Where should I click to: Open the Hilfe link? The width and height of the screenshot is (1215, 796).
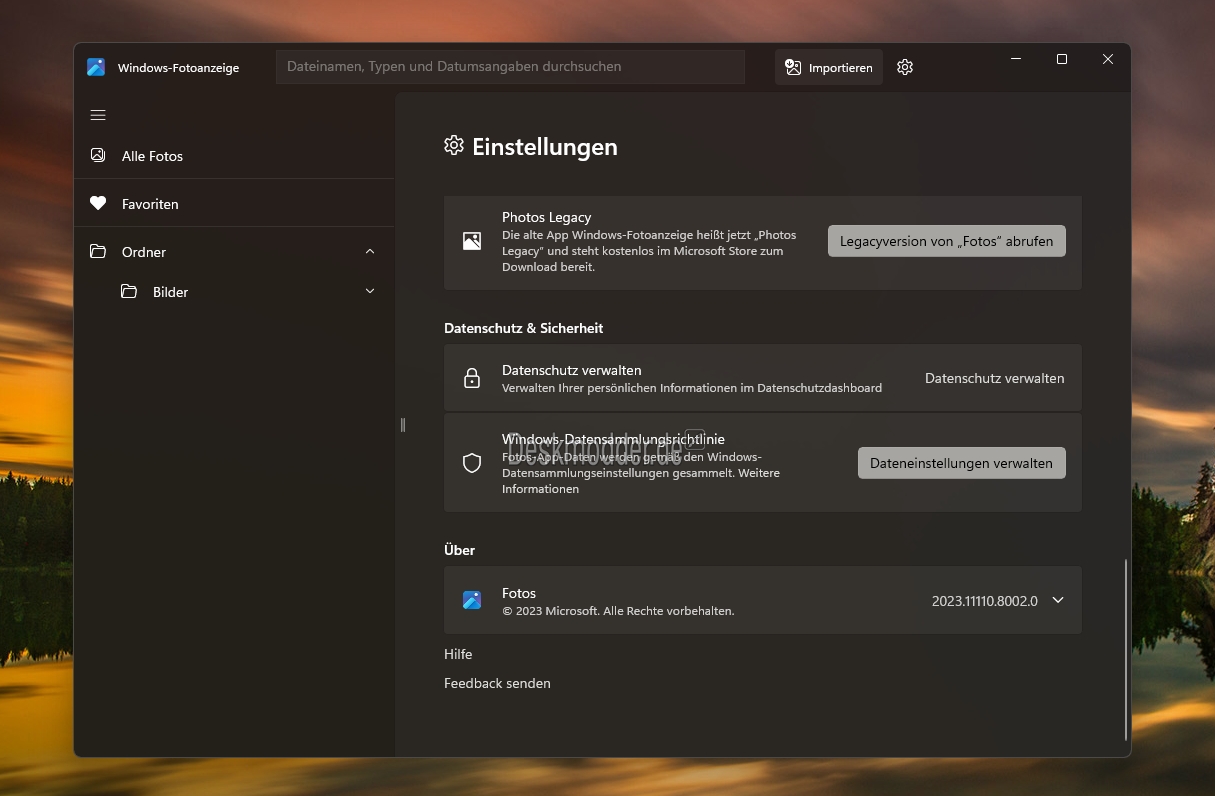pos(458,654)
